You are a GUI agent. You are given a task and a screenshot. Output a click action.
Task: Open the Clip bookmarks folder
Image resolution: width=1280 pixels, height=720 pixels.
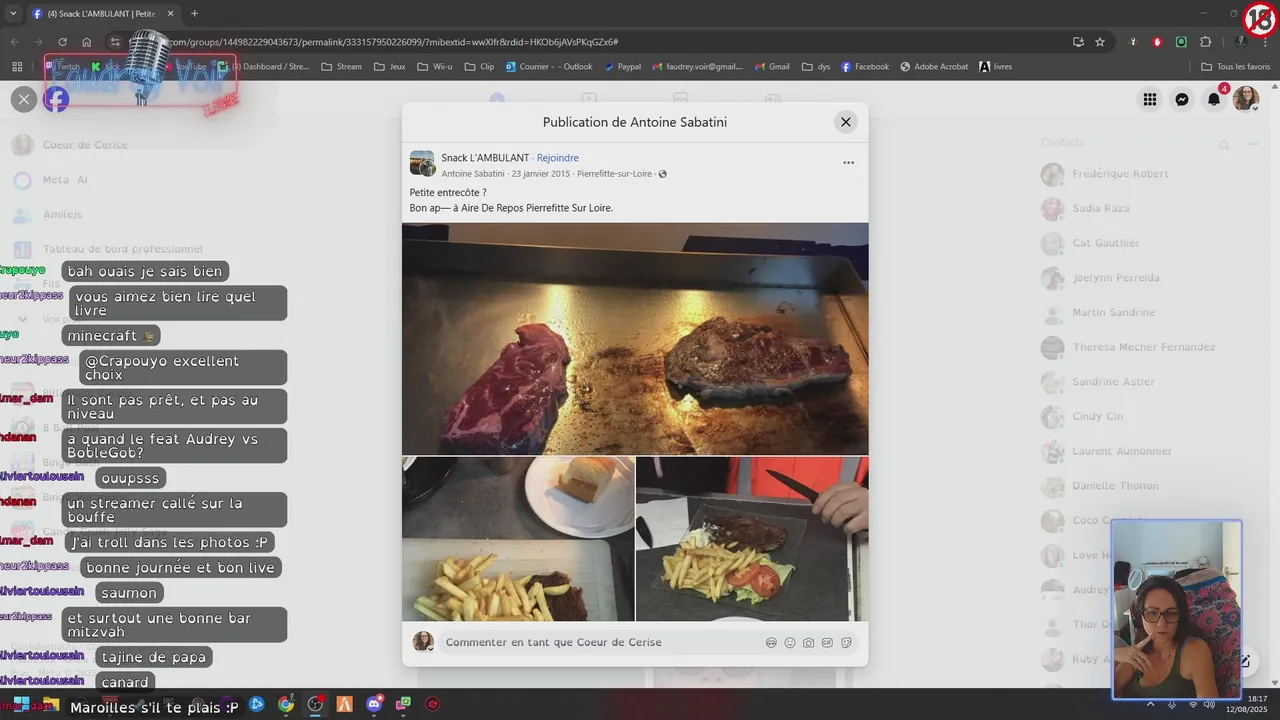(479, 67)
